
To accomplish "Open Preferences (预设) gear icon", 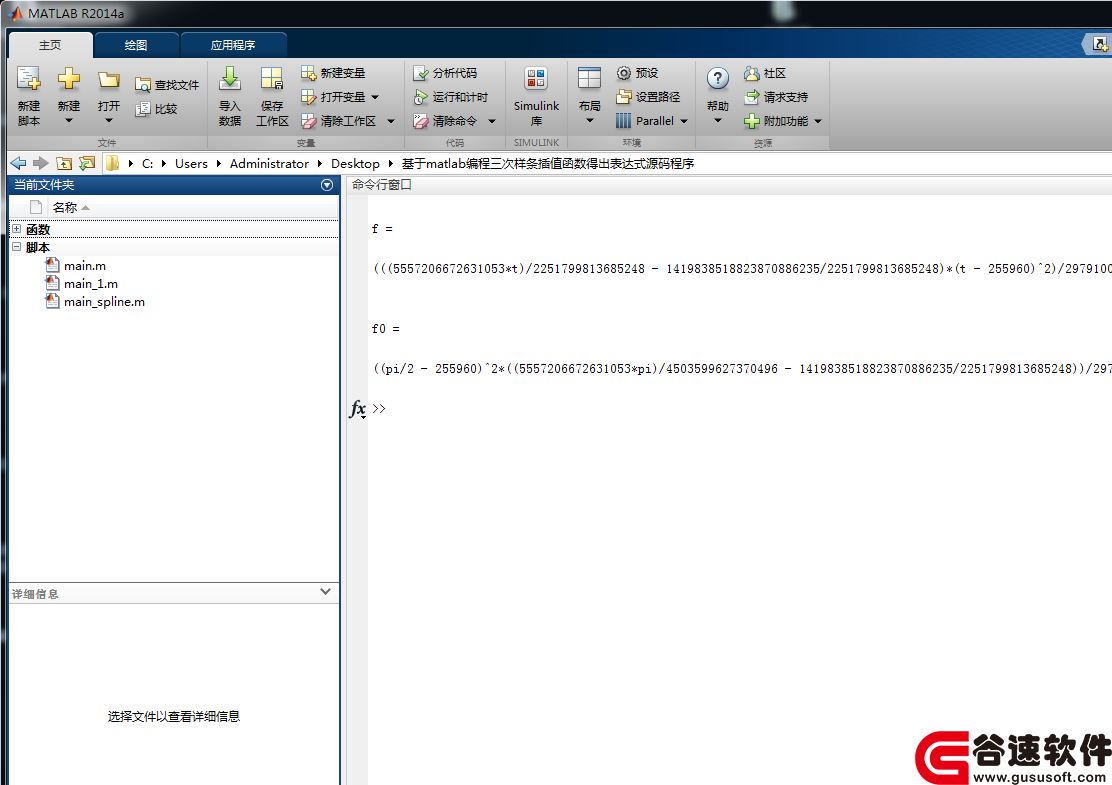I will coord(623,73).
